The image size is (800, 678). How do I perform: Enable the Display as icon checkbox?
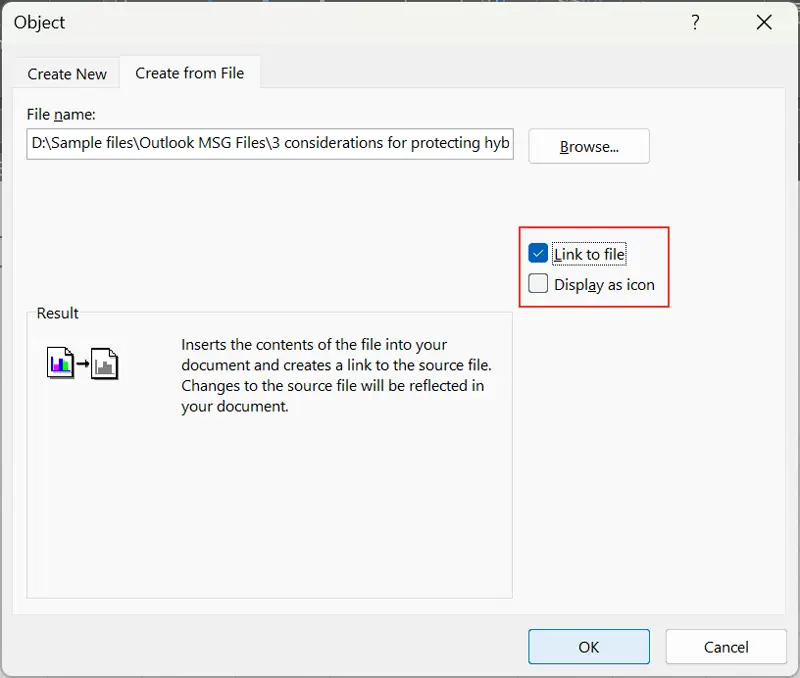(539, 284)
